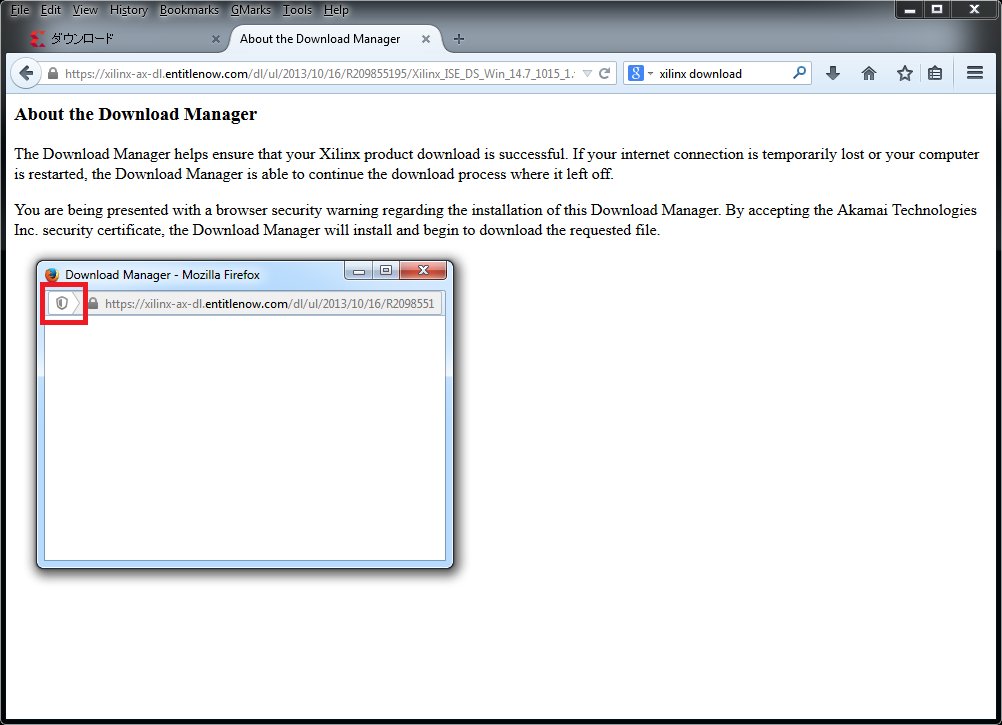Click the padlock site identity icon
Image resolution: width=1002 pixels, height=725 pixels.
53,73
